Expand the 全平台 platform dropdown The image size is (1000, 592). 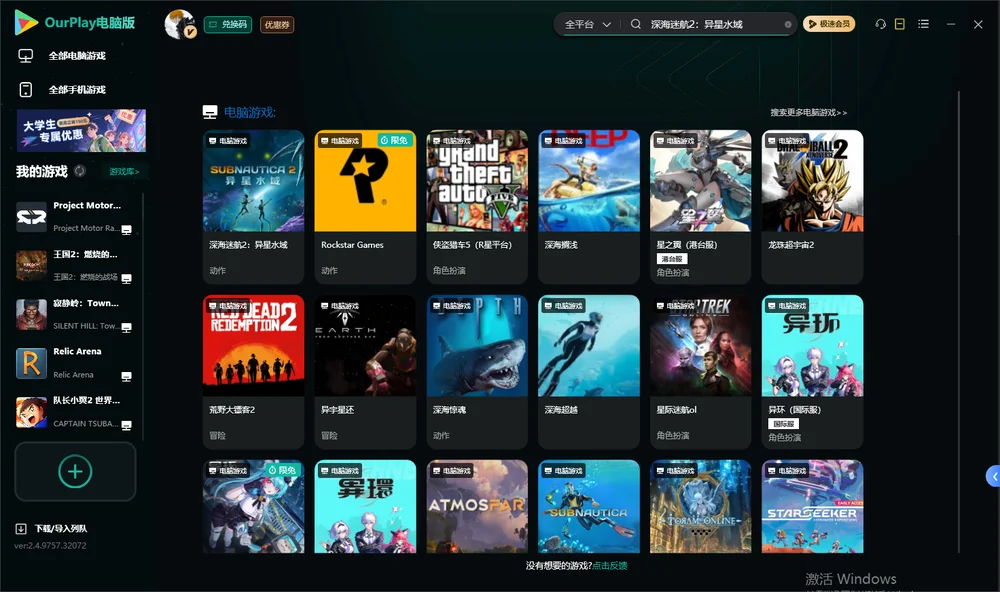(587, 24)
